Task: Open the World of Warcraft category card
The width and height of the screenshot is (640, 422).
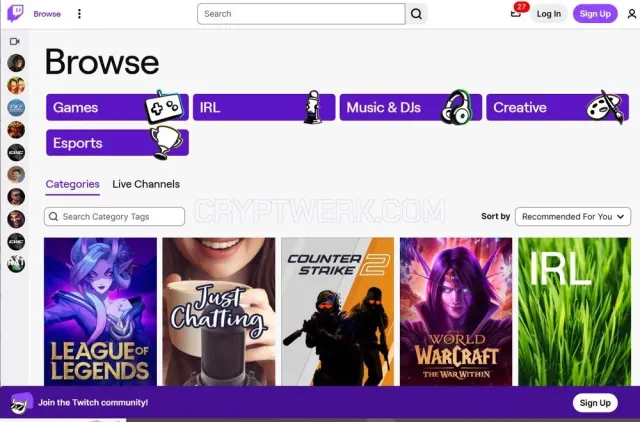Action: pyautogui.click(x=456, y=312)
